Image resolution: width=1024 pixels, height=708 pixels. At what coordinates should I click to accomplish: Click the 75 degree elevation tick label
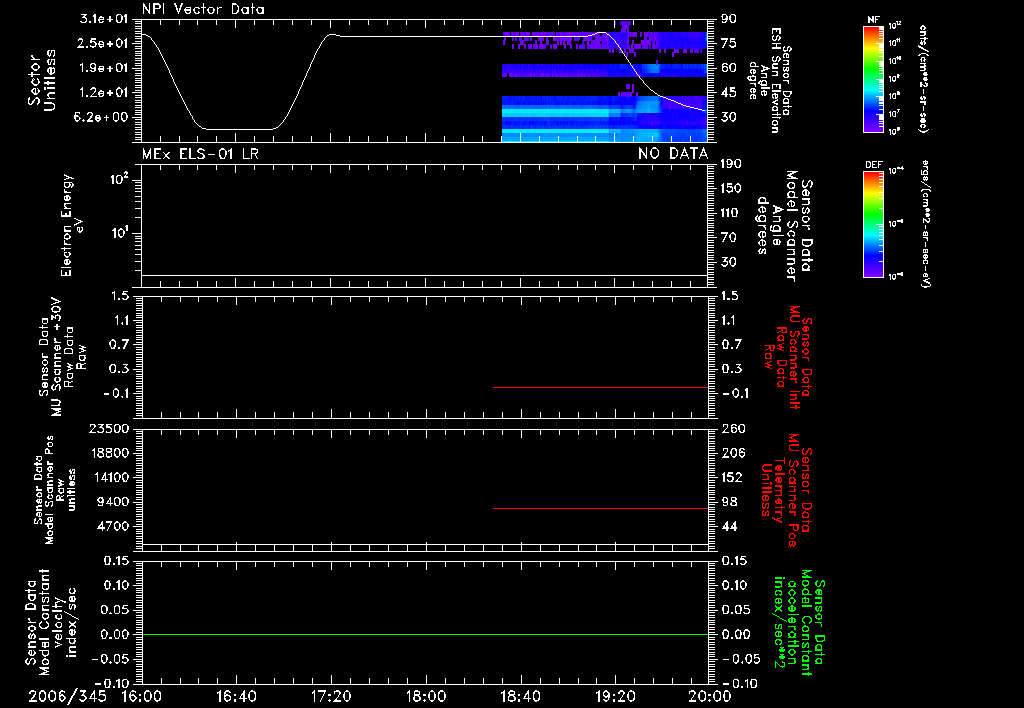point(728,43)
